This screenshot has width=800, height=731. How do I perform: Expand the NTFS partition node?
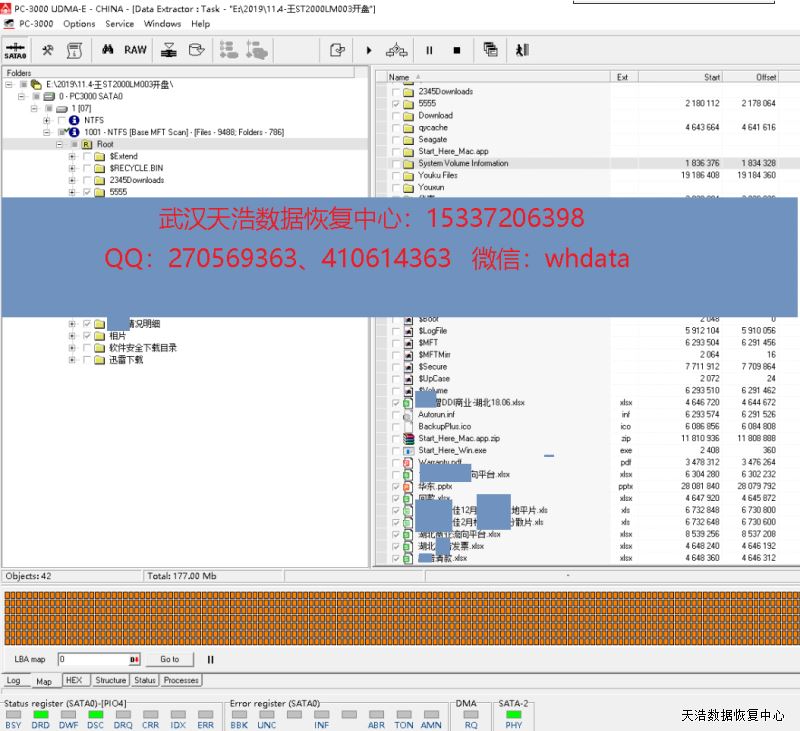(47, 120)
